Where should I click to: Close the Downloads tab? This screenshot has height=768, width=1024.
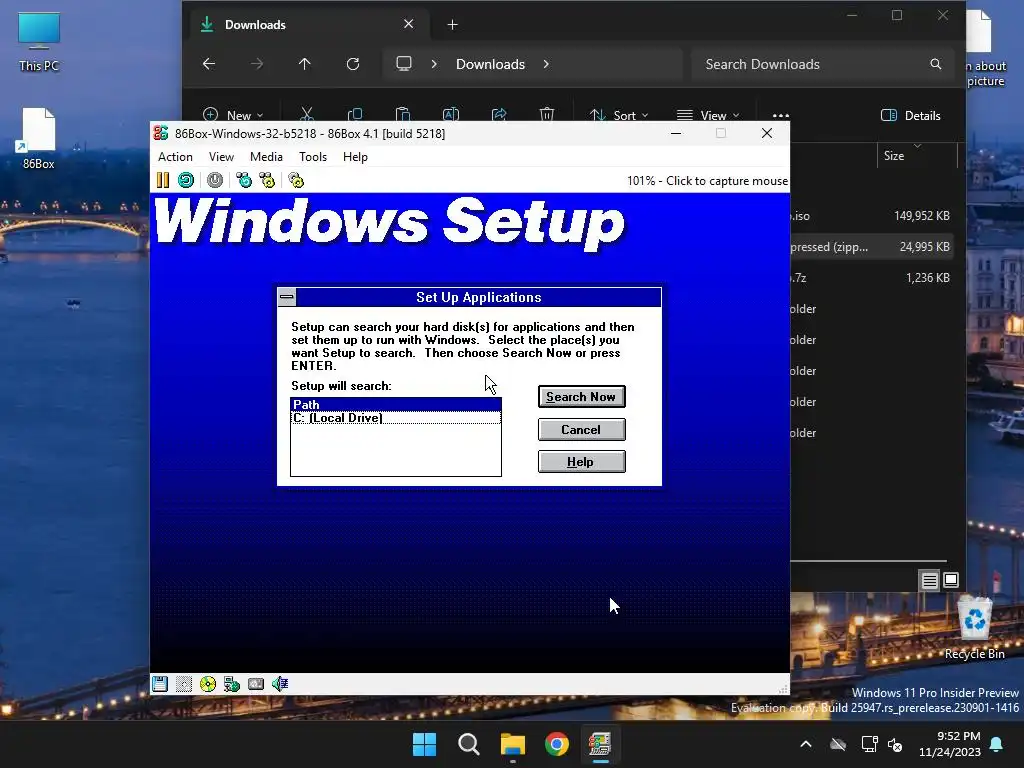pyautogui.click(x=409, y=24)
